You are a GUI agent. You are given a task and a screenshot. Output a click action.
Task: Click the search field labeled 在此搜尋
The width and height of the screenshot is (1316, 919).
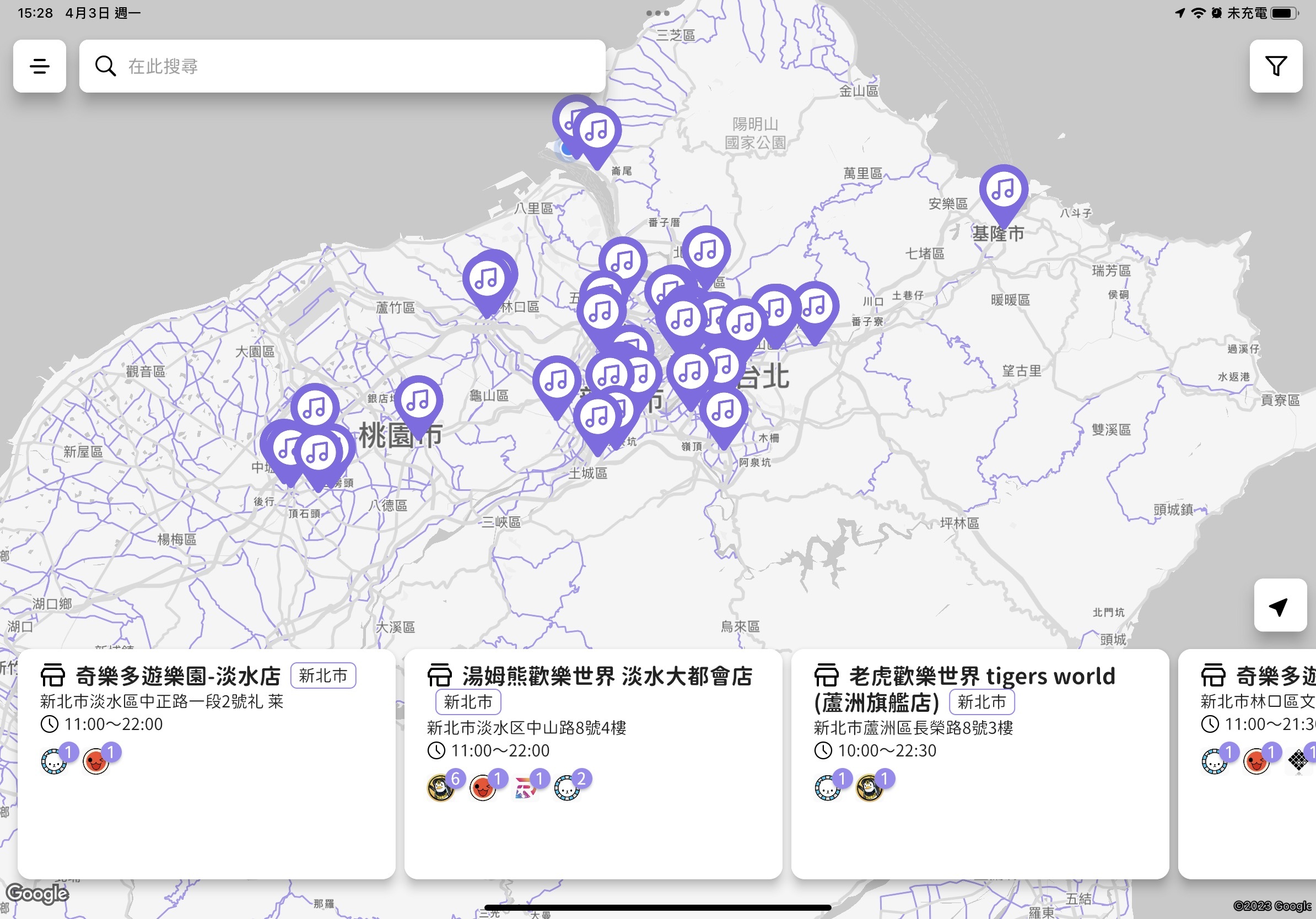tap(342, 66)
